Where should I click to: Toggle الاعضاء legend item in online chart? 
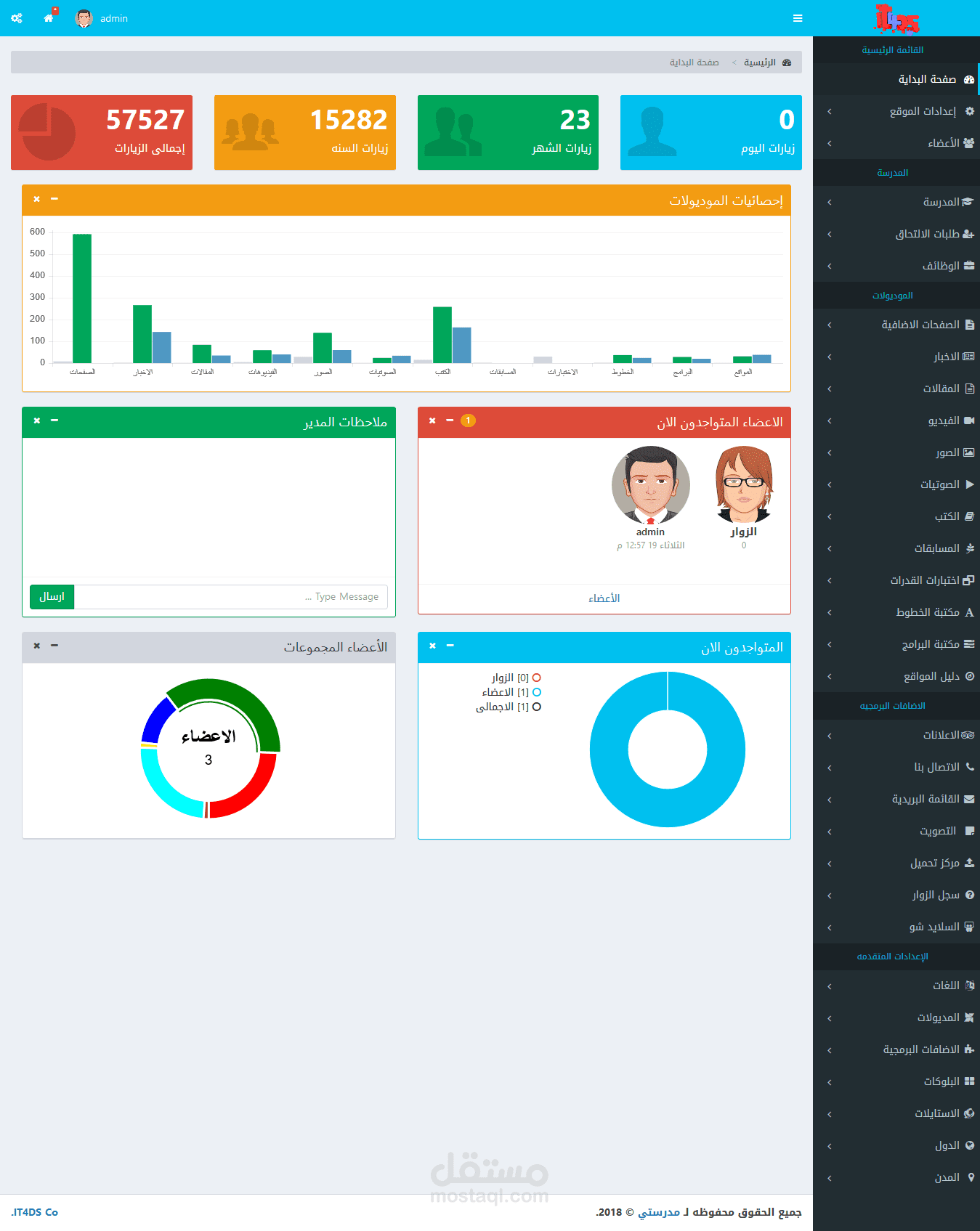(x=511, y=692)
